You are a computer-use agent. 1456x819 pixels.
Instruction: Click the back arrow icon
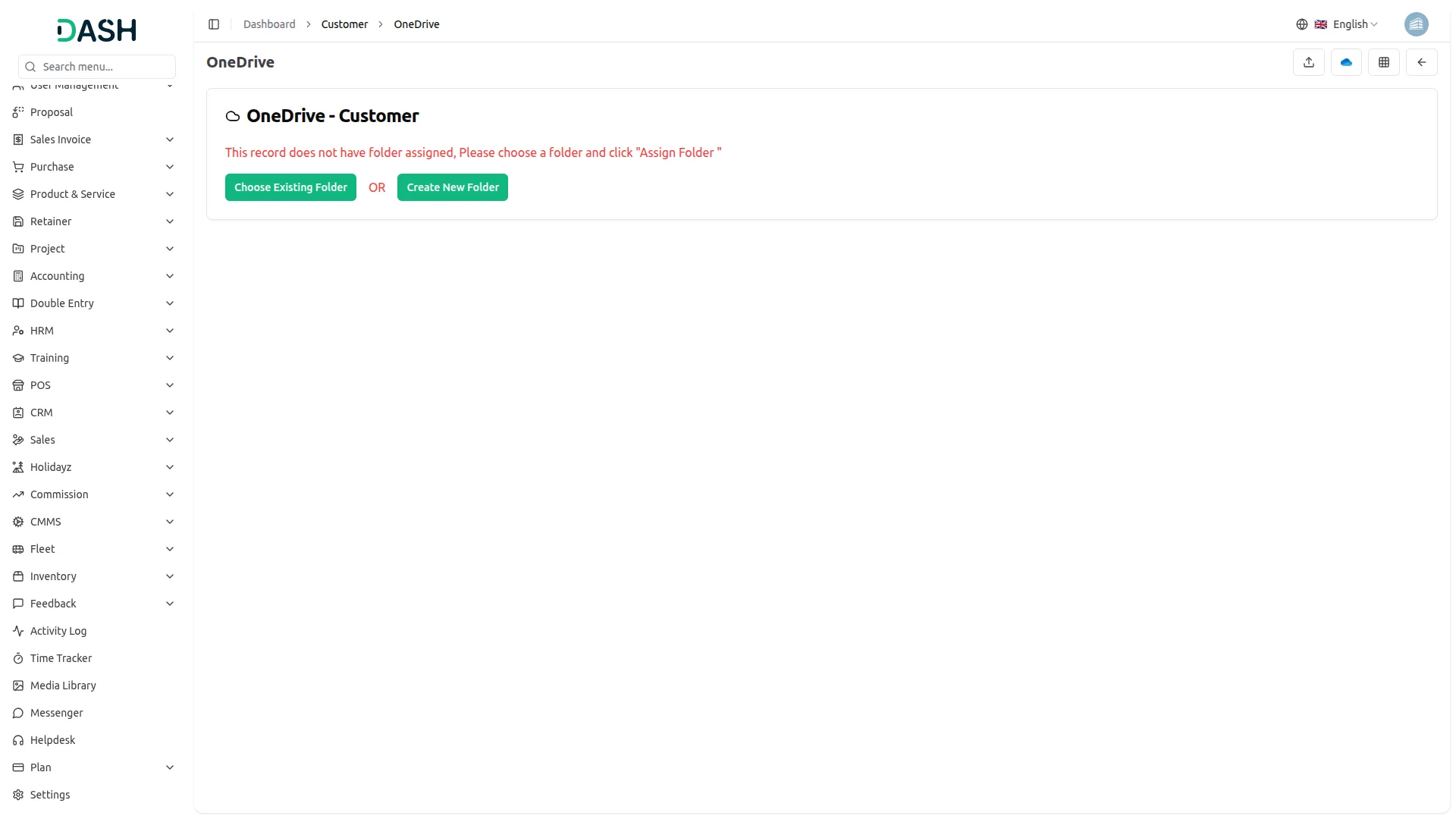coord(1421,62)
